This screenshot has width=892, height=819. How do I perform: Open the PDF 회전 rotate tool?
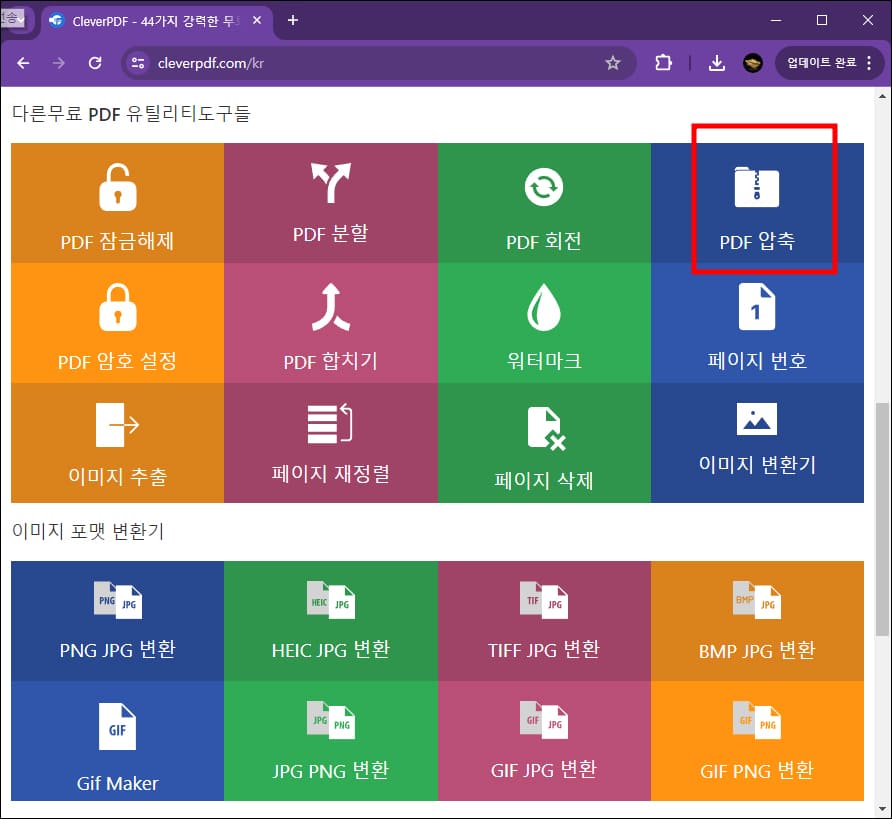(544, 203)
